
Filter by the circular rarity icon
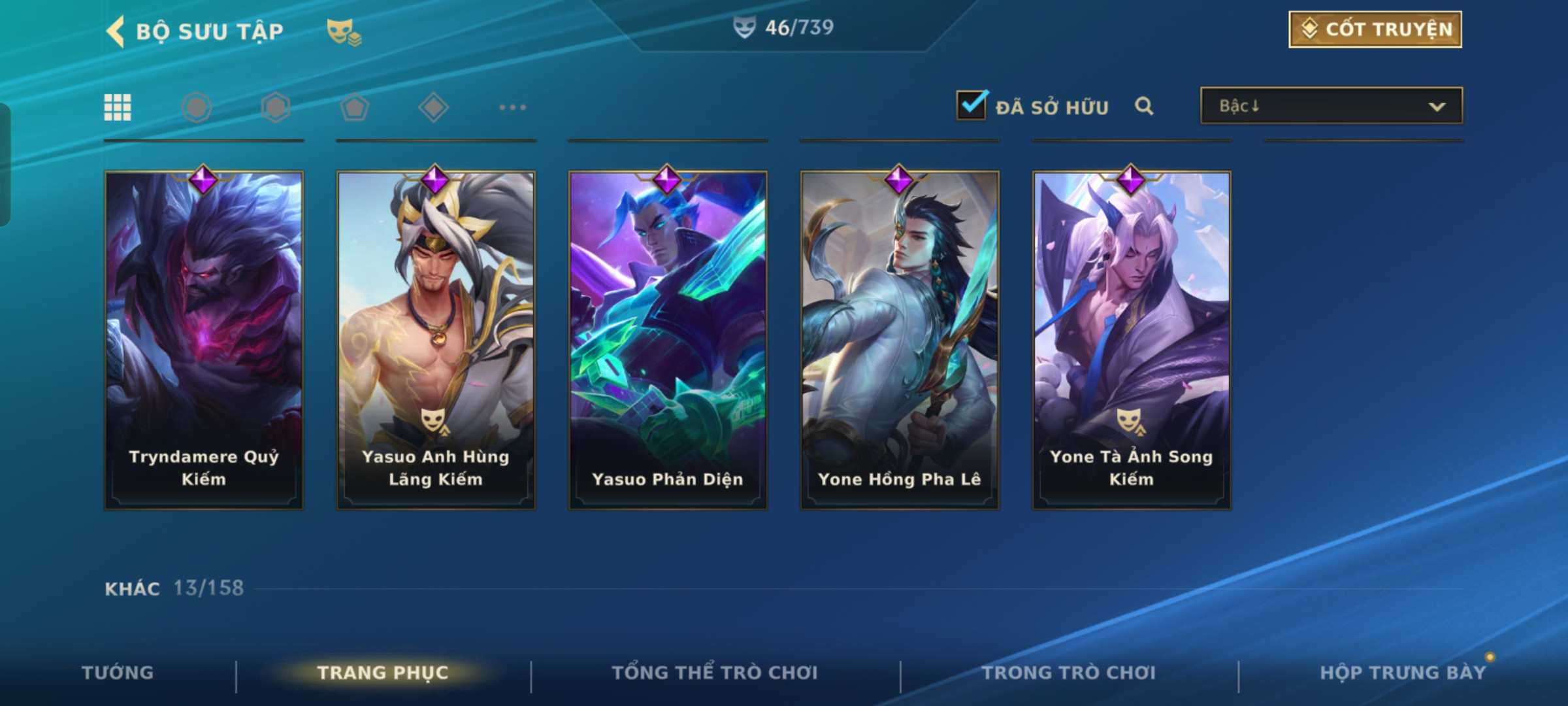(x=197, y=107)
